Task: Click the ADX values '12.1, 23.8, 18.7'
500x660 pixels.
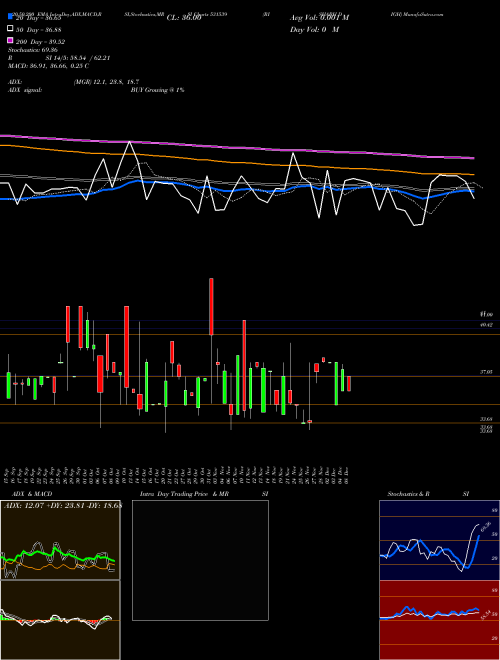Action: (x=116, y=82)
